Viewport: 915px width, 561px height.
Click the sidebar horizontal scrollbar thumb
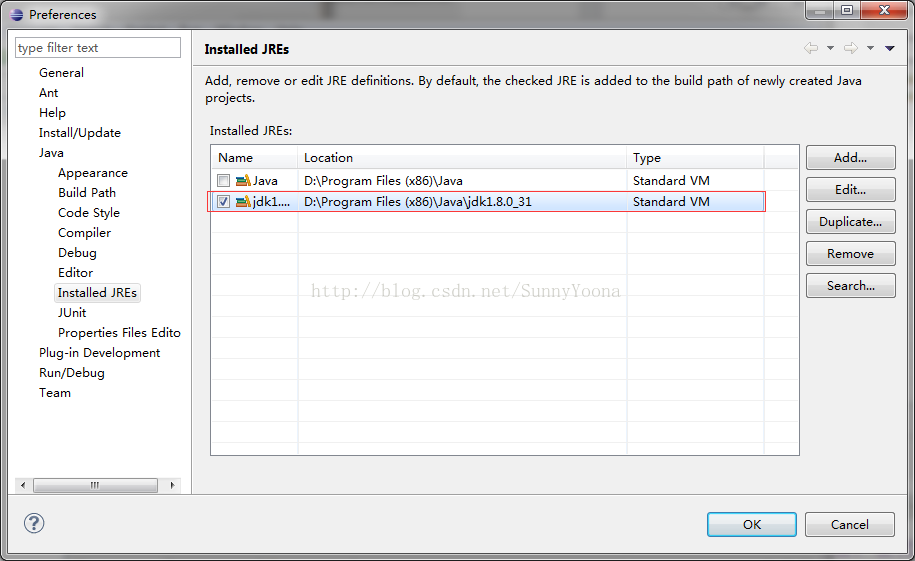(x=95, y=485)
